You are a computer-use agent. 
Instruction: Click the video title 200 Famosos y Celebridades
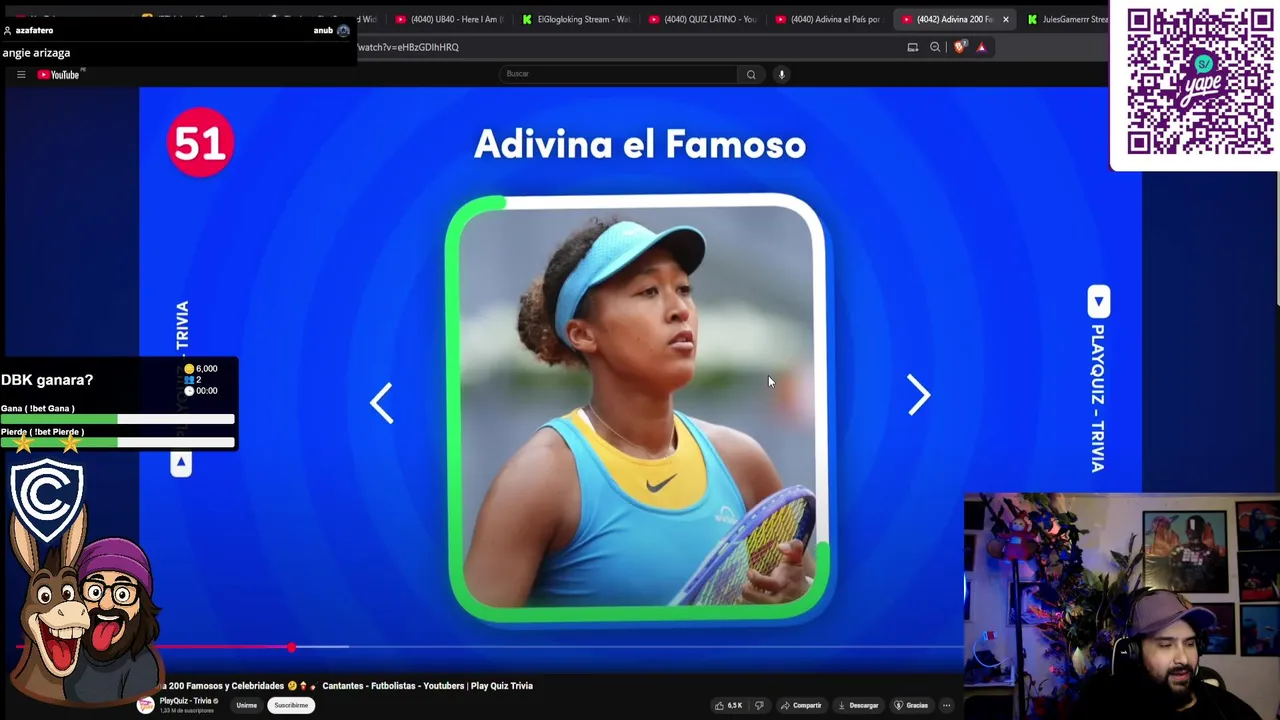pyautogui.click(x=345, y=686)
